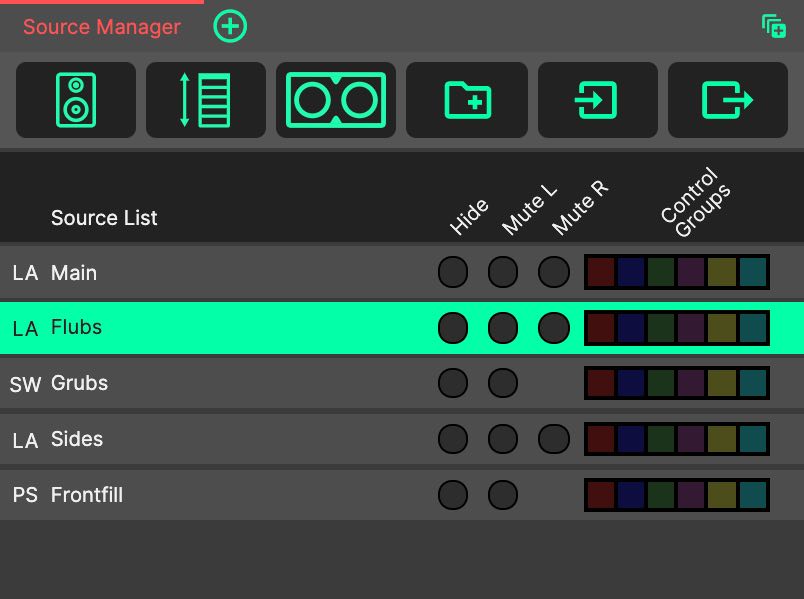Click the yellow control group for Main
804x599 pixels.
point(722,272)
